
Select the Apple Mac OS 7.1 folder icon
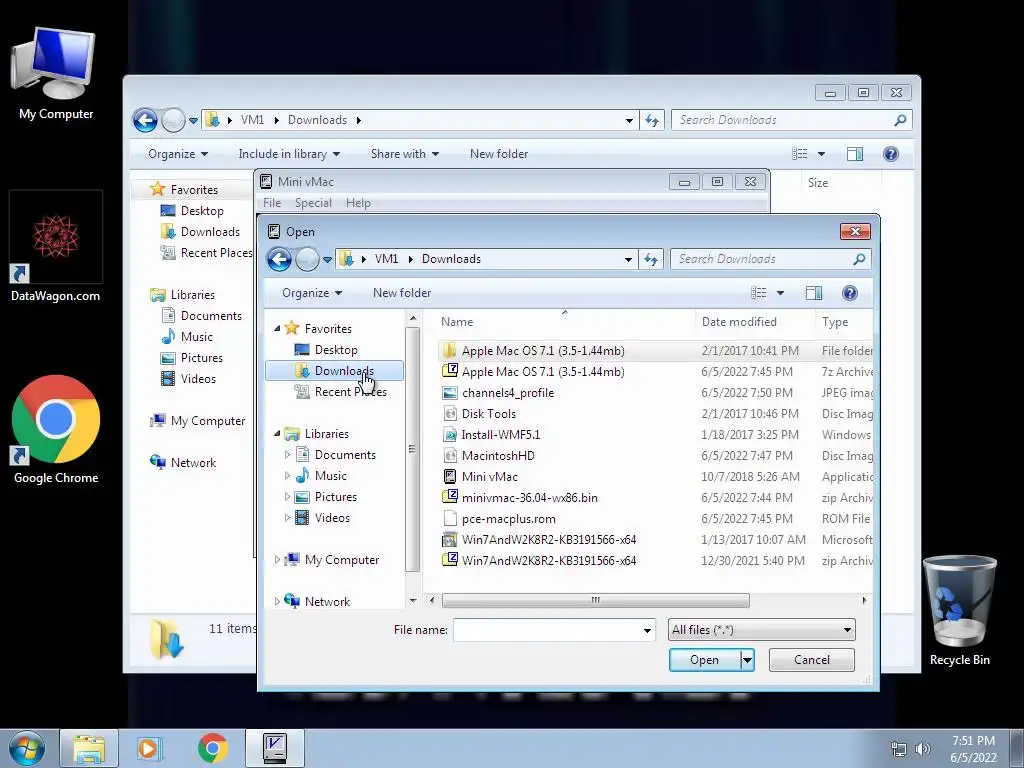(x=449, y=351)
